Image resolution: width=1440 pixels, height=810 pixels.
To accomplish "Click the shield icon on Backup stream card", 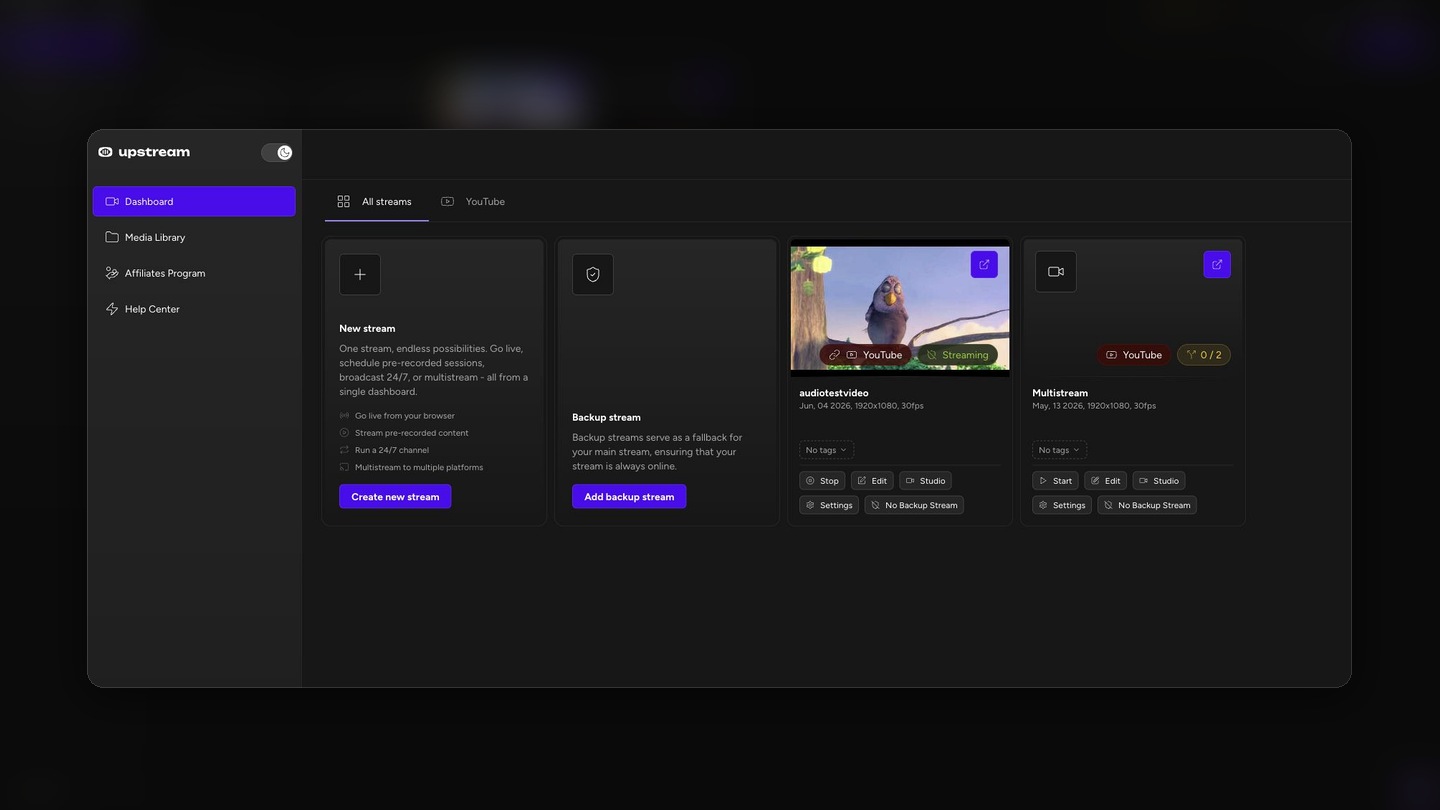I will tap(593, 274).
